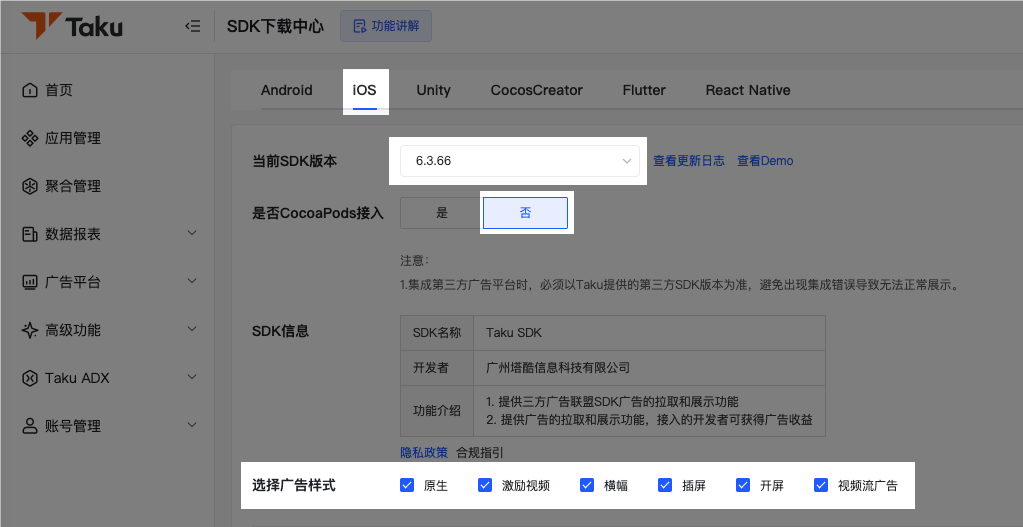The width and height of the screenshot is (1023, 527).
Task: Click the 当前SDK版本 label
Action: (x=294, y=161)
